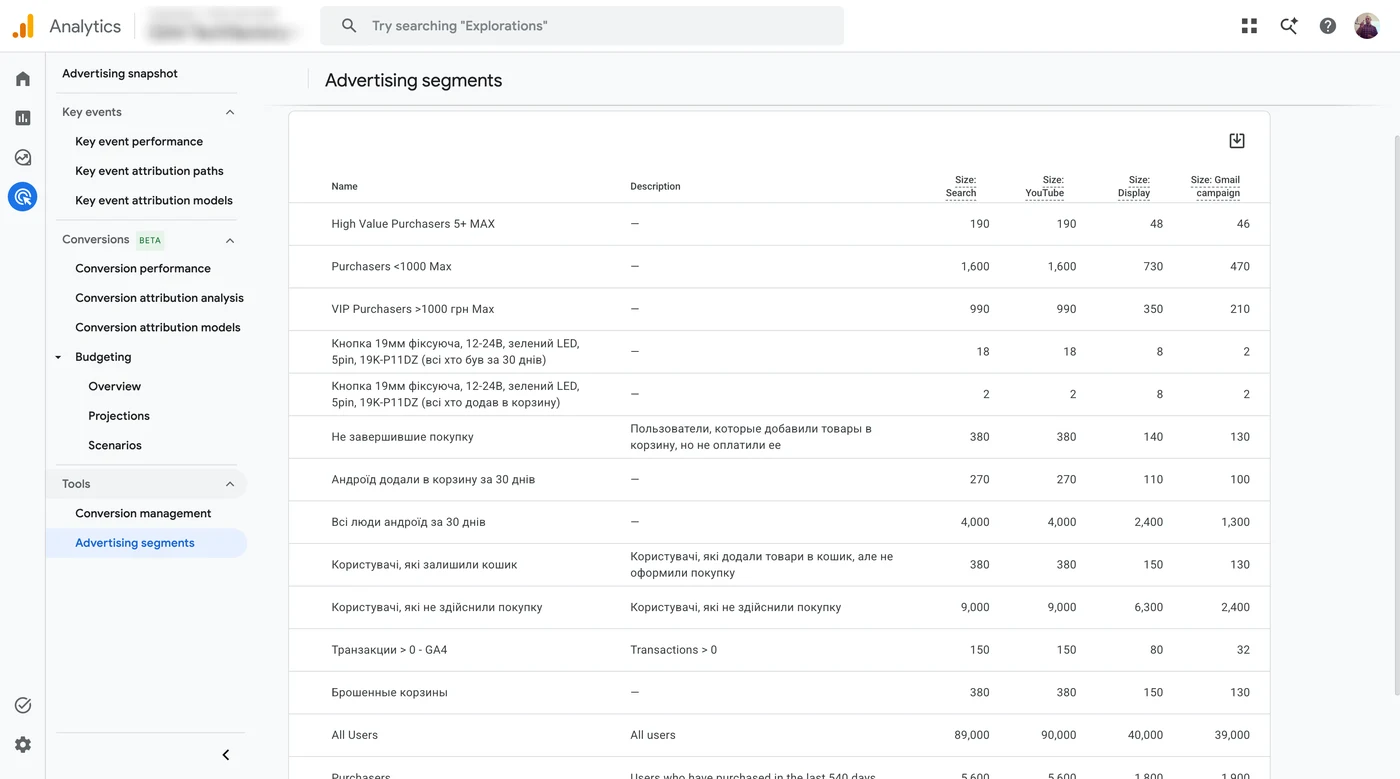This screenshot has width=1400, height=779.
Task: Open Budgeting Overview
Action: (115, 386)
